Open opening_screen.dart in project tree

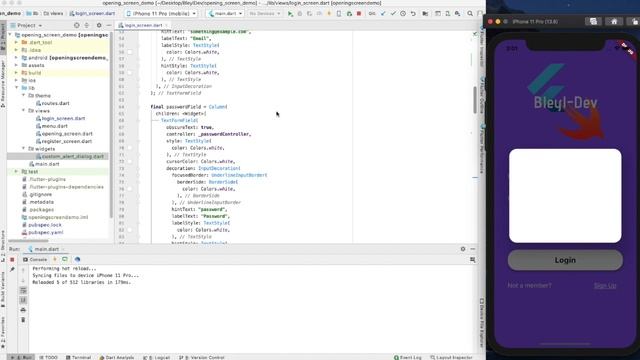(64, 133)
